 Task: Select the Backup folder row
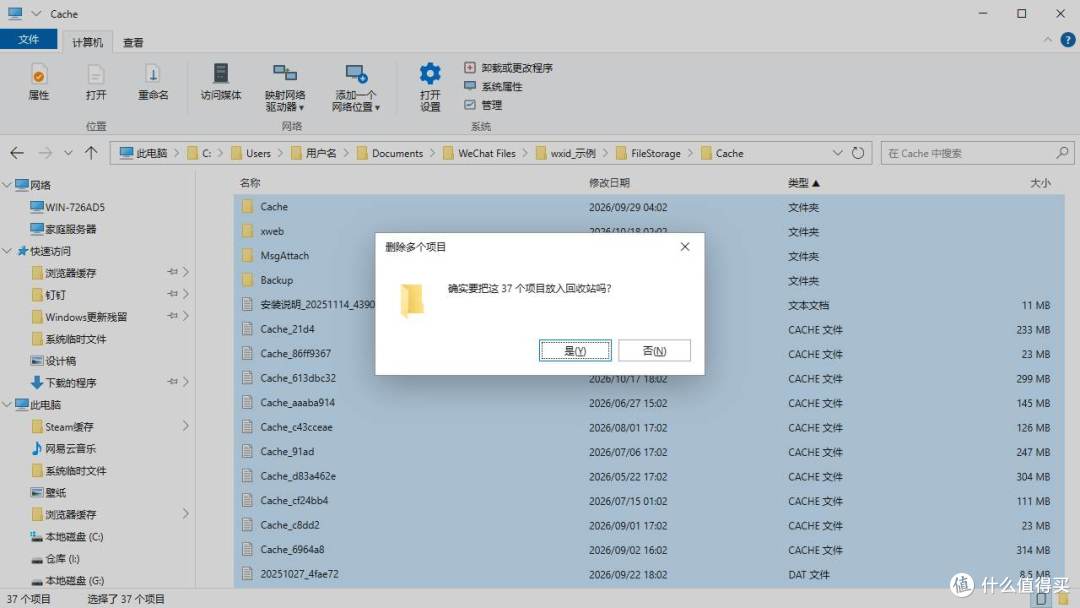(x=649, y=280)
